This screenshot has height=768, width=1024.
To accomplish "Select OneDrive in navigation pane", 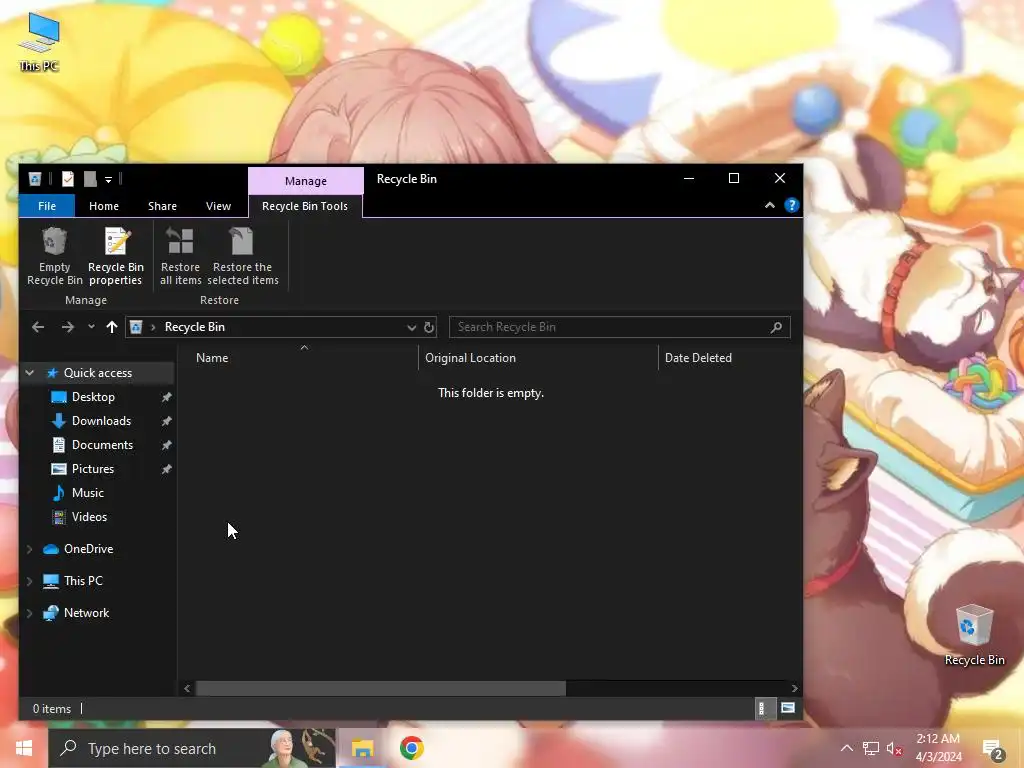I will pos(88,549).
